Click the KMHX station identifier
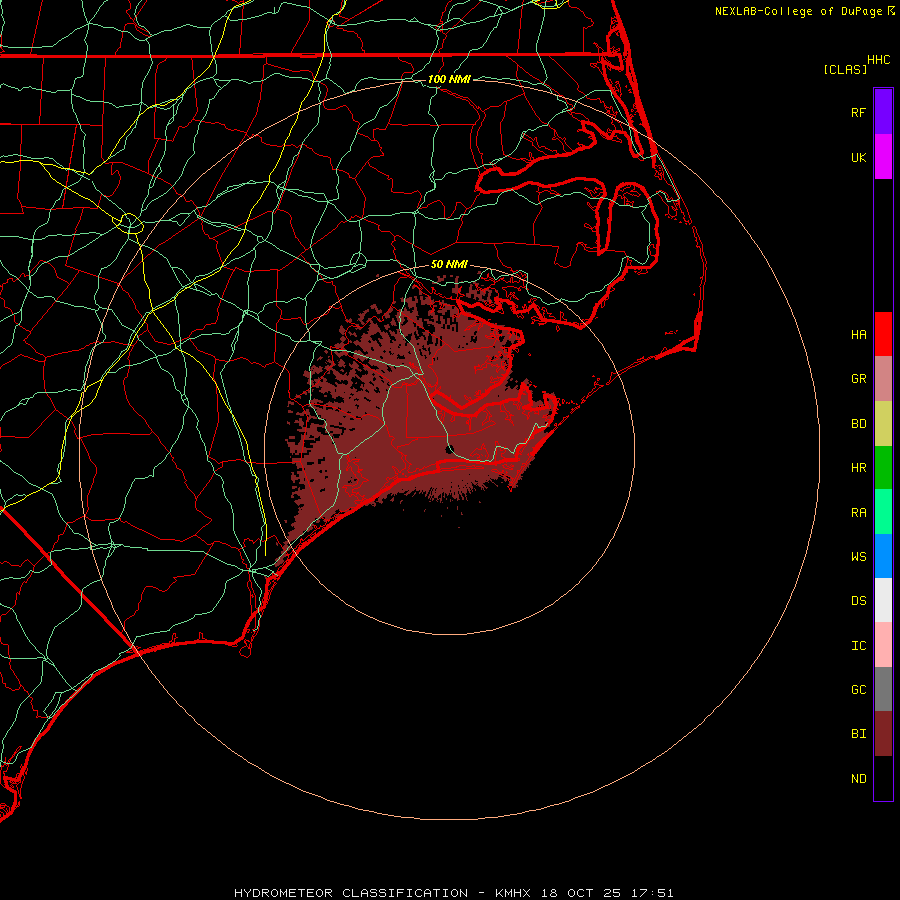The height and width of the screenshot is (900, 900). pyautogui.click(x=513, y=893)
